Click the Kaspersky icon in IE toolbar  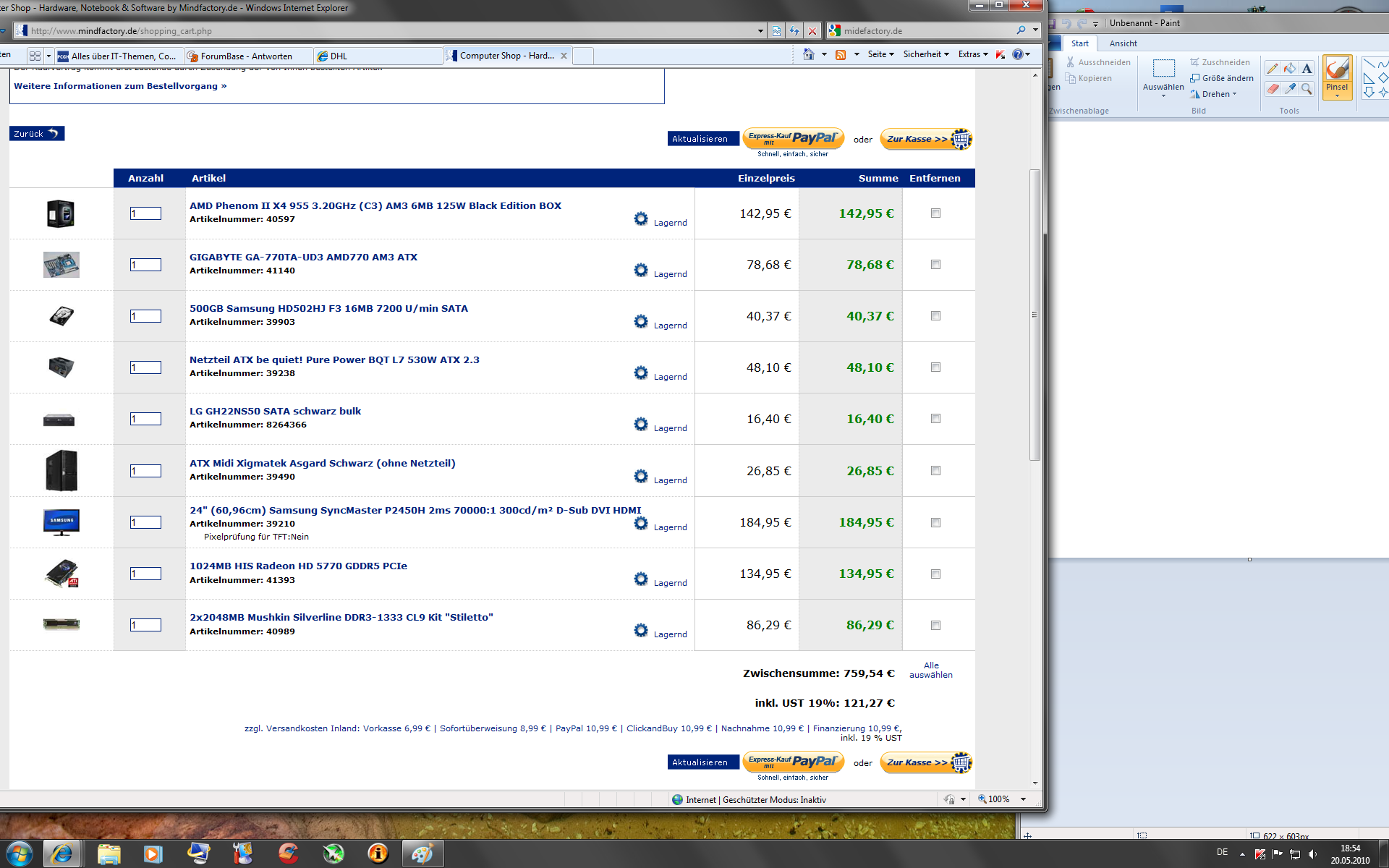click(1001, 54)
